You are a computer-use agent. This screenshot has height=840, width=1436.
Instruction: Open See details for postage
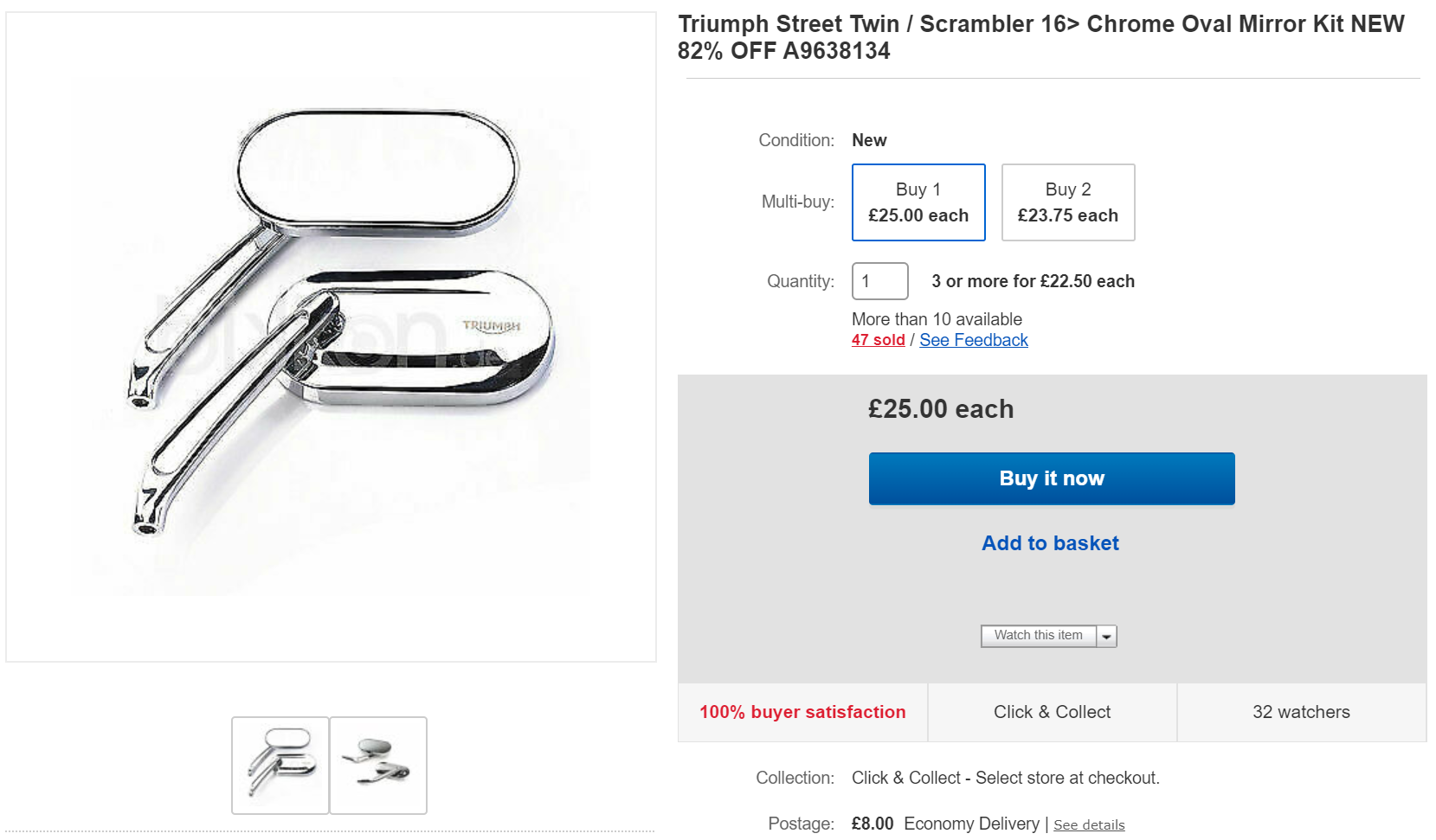tap(1089, 824)
